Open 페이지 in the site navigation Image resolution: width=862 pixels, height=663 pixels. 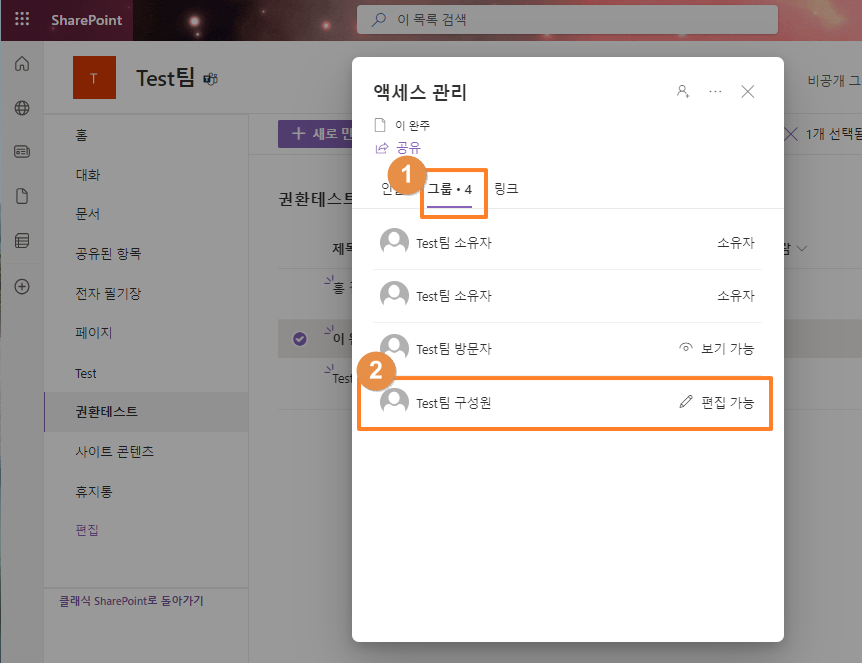tap(93, 333)
